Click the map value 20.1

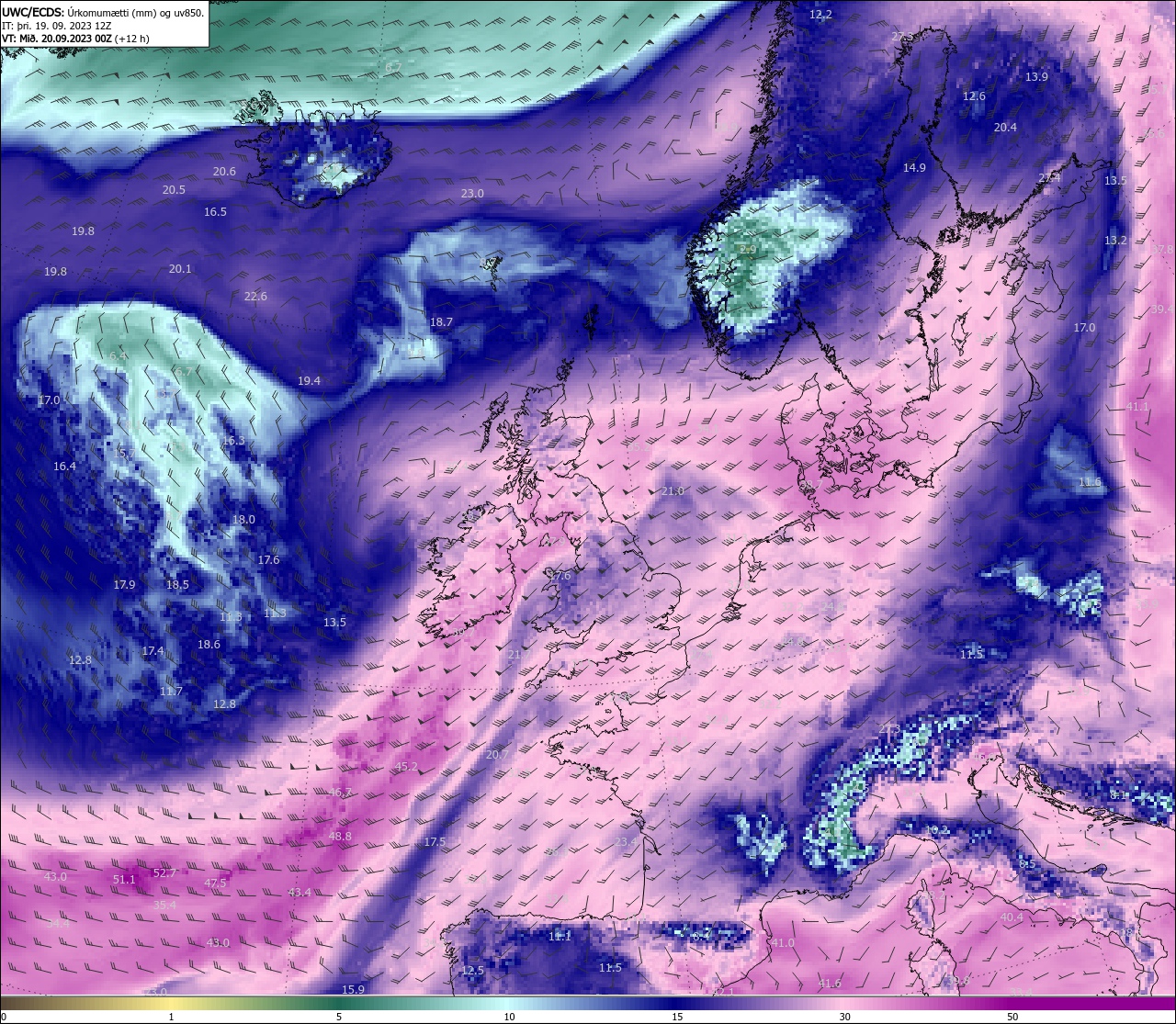click(x=180, y=269)
